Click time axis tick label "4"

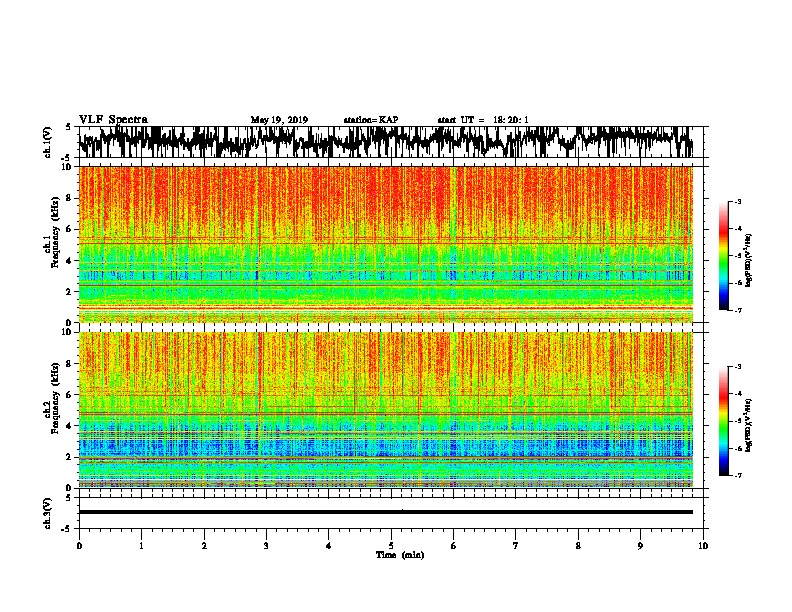click(329, 546)
